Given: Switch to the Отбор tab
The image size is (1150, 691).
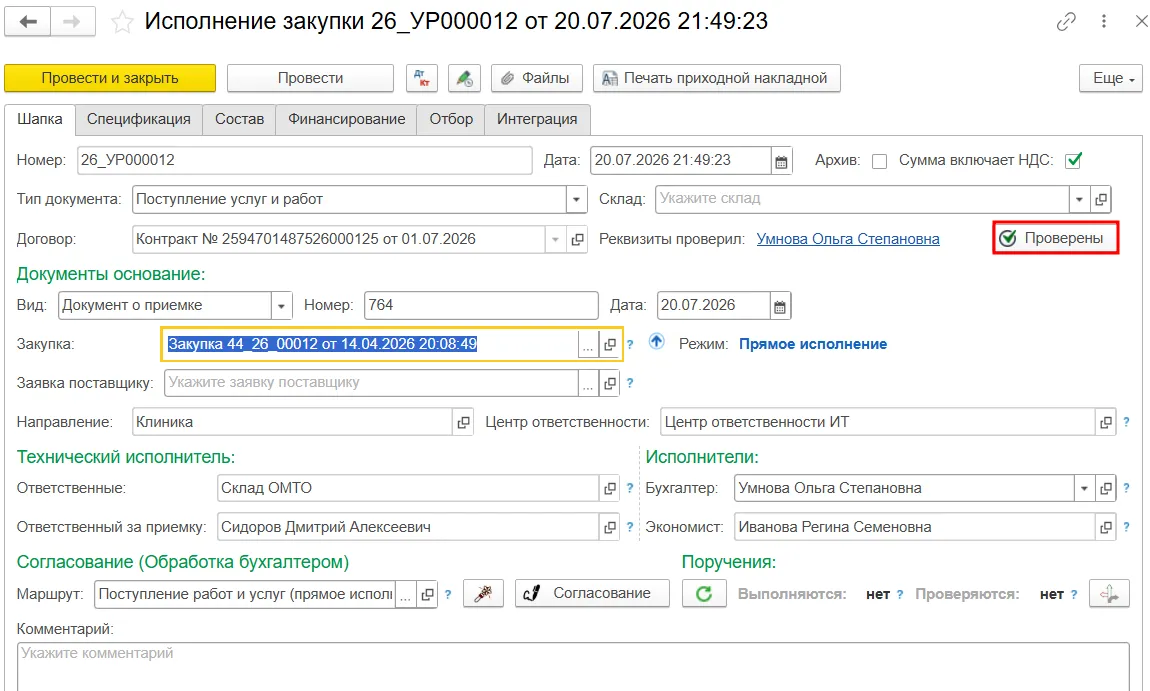Looking at the screenshot, I should click(x=451, y=120).
